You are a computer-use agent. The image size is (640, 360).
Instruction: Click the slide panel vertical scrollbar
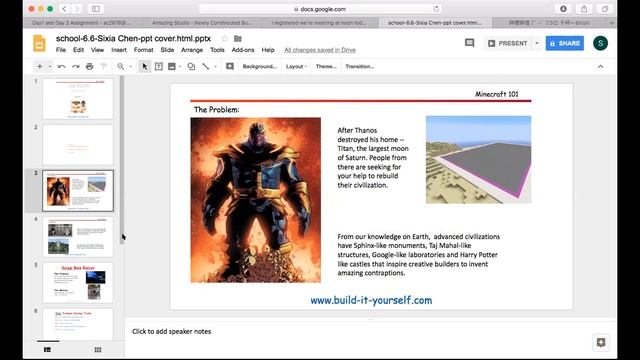(122, 160)
